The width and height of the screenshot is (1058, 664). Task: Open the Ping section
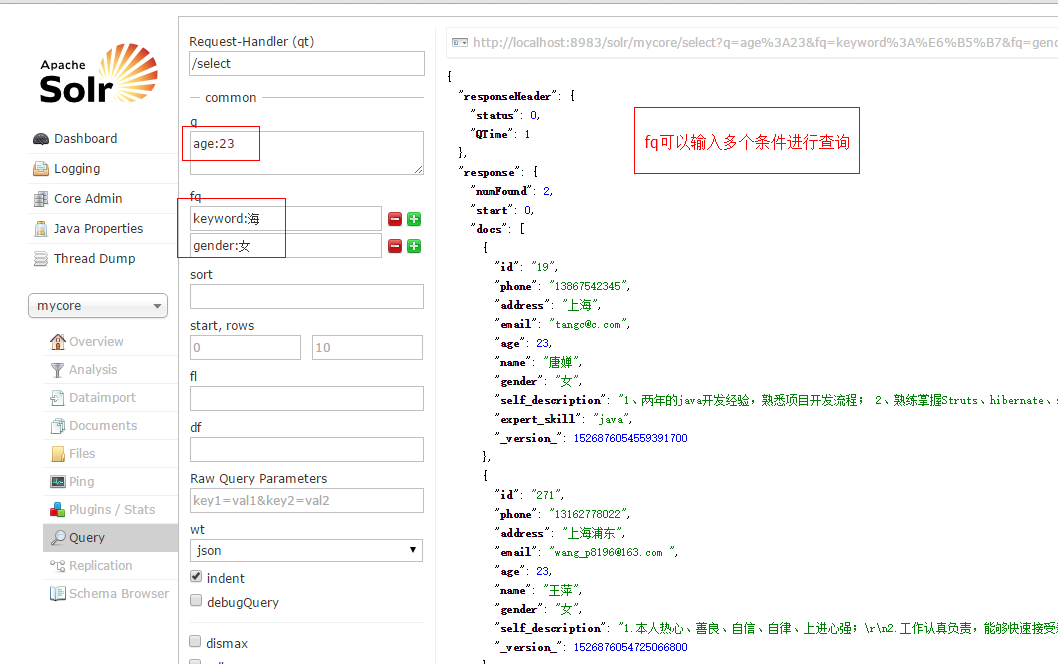[82, 482]
